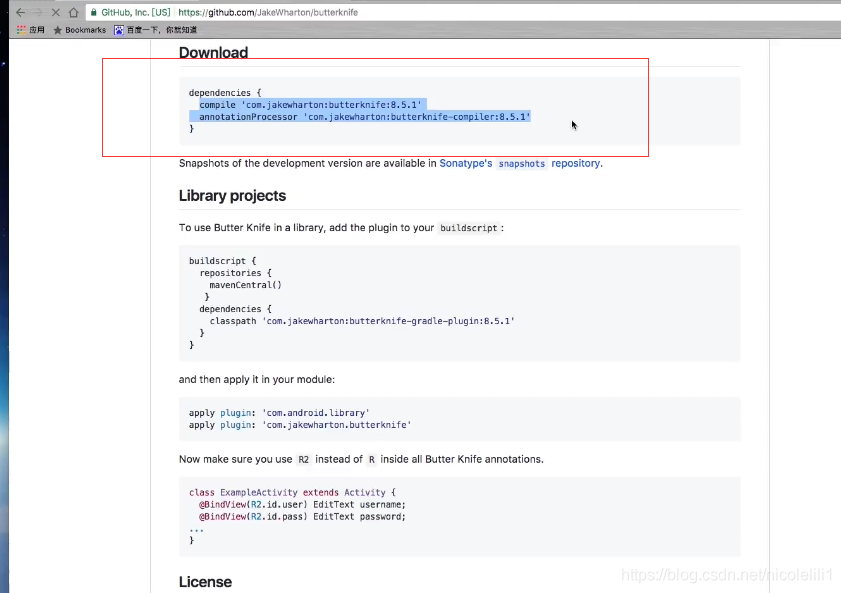
Task: Open the Bookmarks star folder
Action: 79,30
